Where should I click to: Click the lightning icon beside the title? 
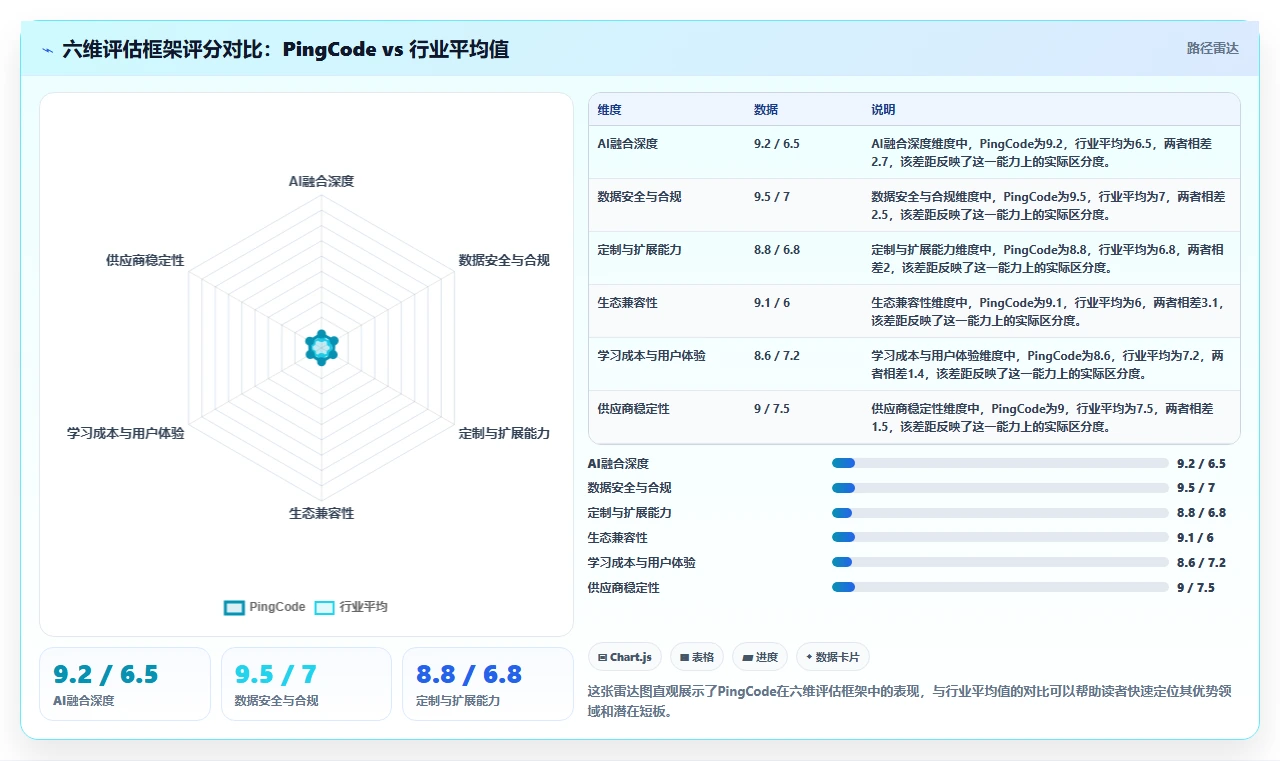click(48, 49)
